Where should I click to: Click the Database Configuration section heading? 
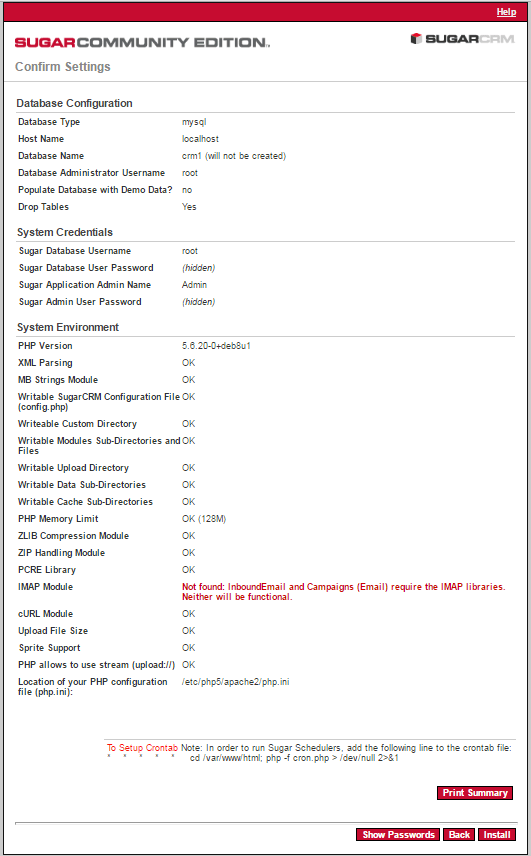click(x=74, y=103)
